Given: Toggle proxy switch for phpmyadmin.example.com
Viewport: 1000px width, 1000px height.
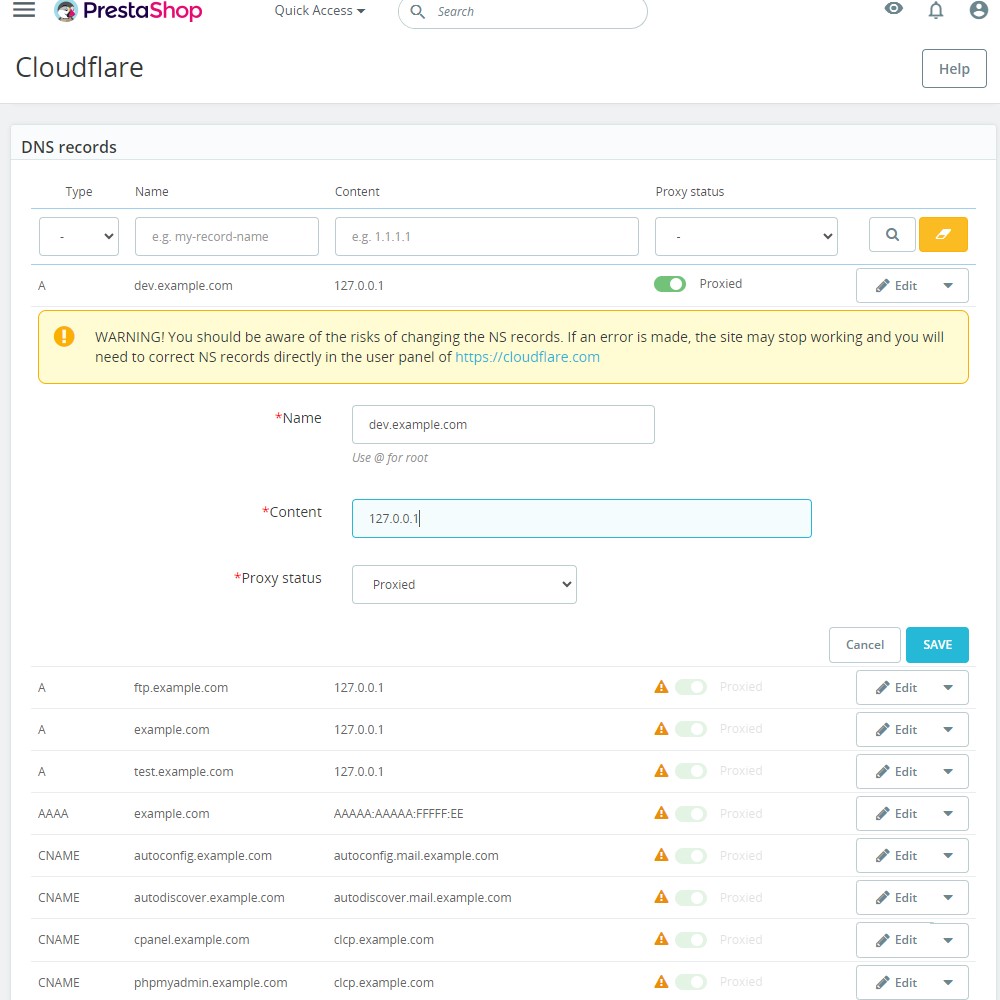Looking at the screenshot, I should 691,982.
